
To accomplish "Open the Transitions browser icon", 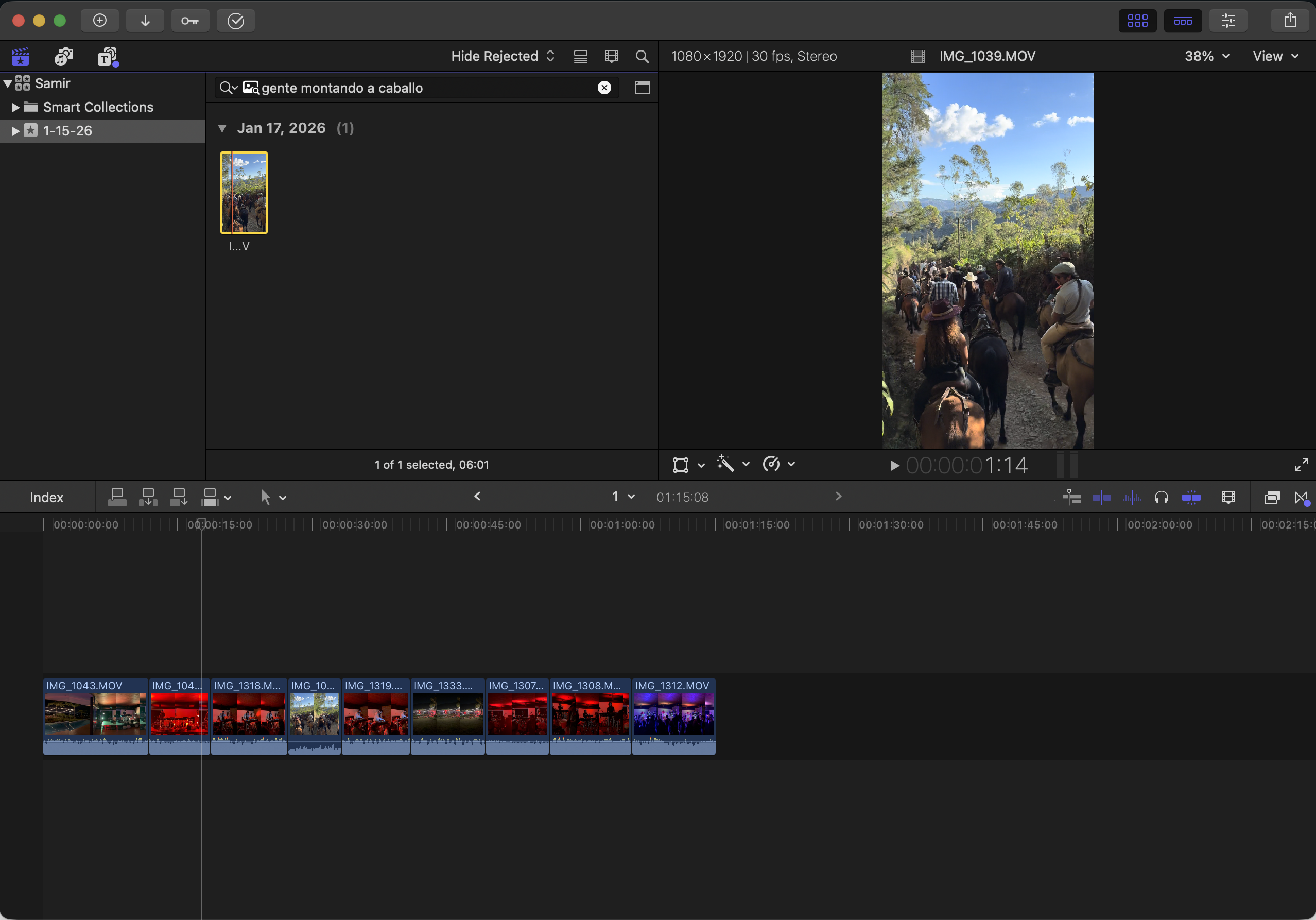I will pyautogui.click(x=1301, y=497).
